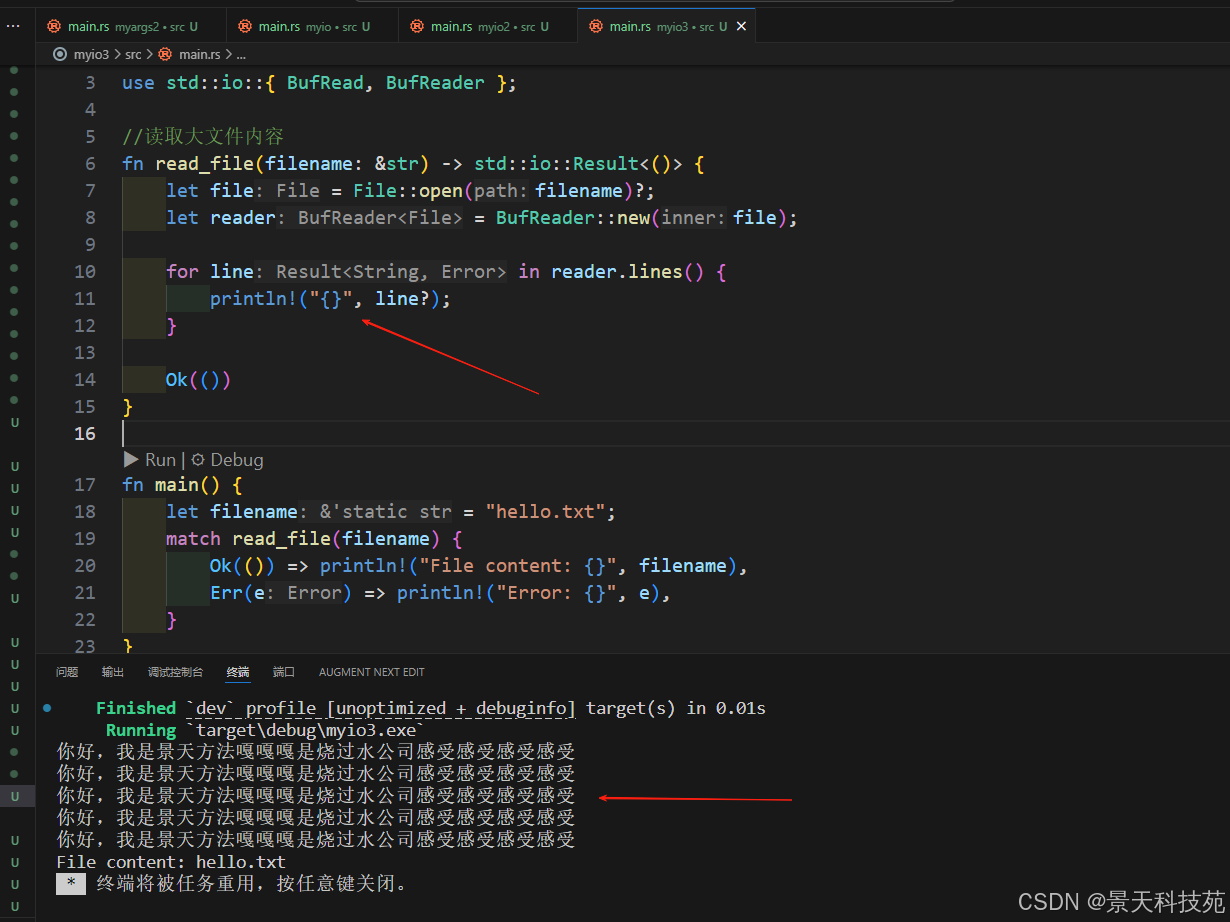The width and height of the screenshot is (1230, 922).
Task: Open the 调试控制台 (Debug Console) tab
Action: pos(175,672)
